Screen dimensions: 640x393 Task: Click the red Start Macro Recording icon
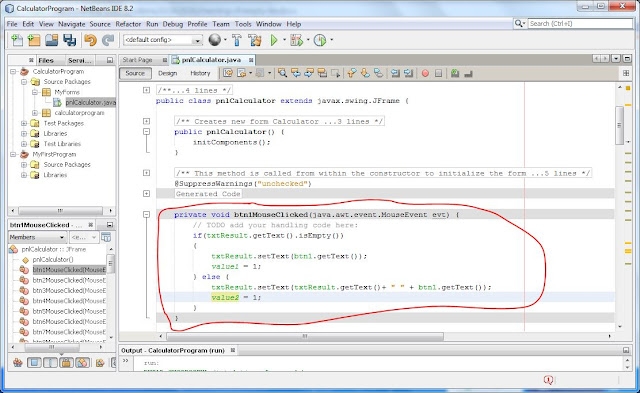[425, 73]
